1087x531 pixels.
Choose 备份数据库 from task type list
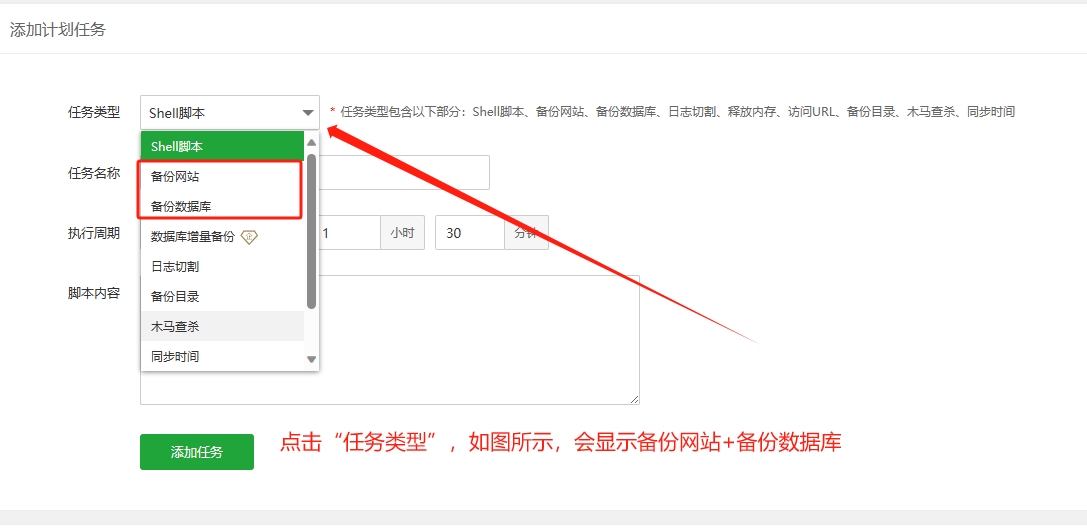(222, 207)
